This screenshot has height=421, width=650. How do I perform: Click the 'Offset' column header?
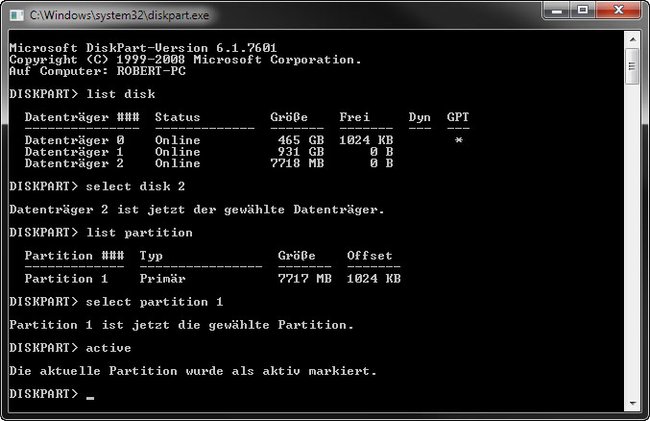pos(370,256)
